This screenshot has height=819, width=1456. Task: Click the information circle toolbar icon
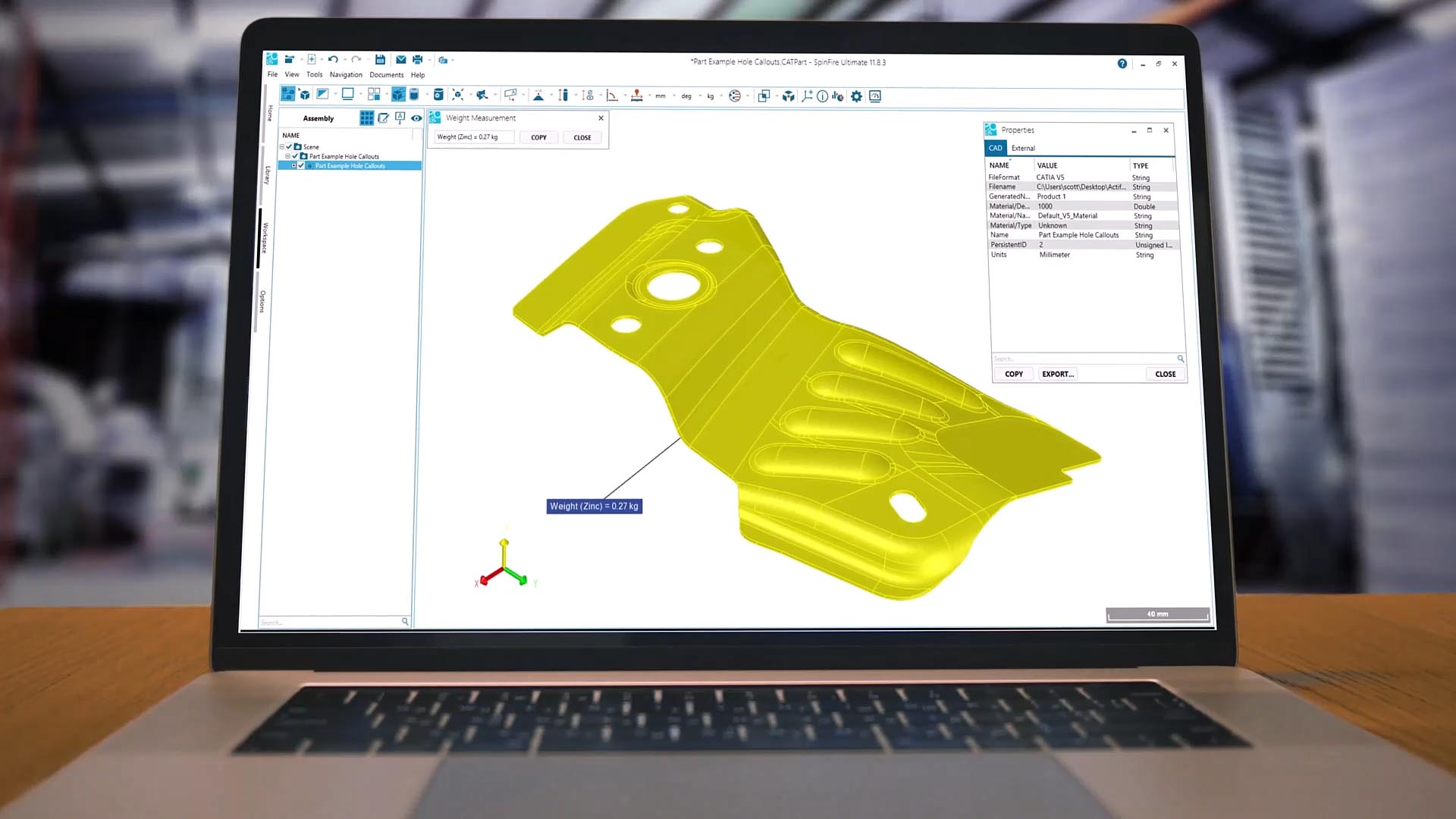822,96
